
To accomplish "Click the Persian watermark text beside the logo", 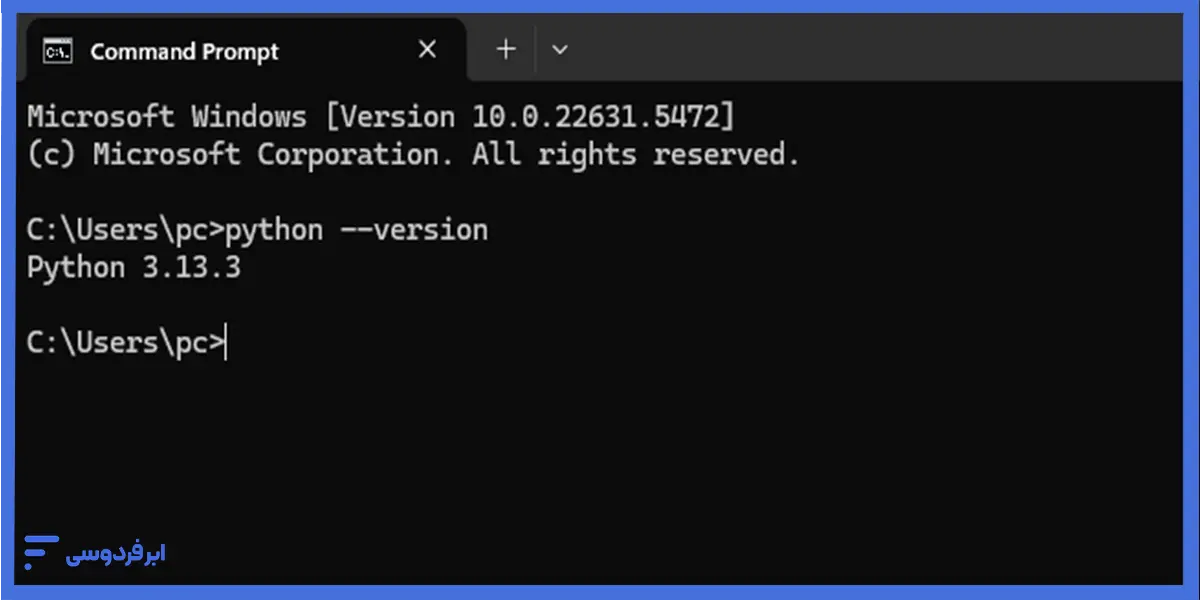I will click(x=116, y=553).
